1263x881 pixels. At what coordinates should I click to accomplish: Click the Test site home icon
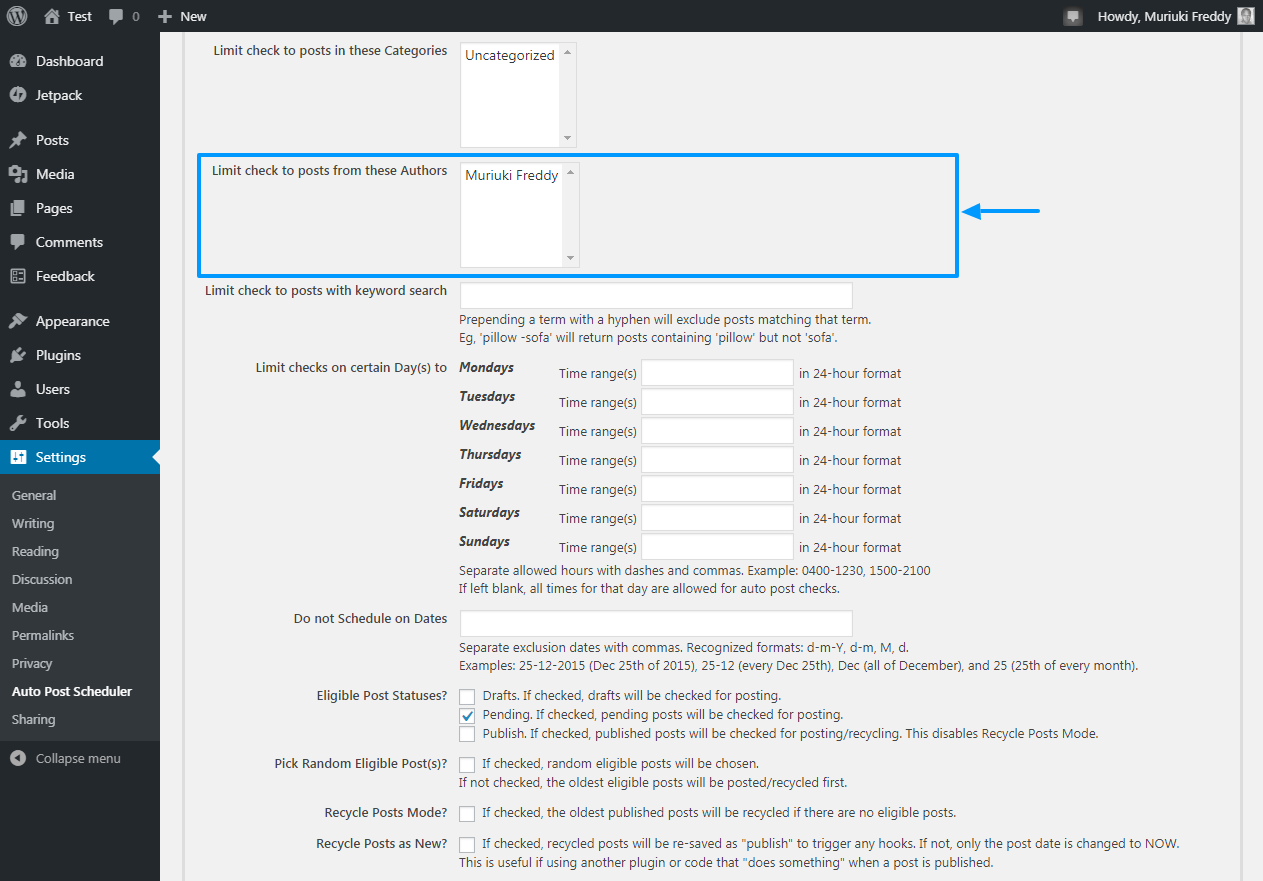(x=52, y=16)
